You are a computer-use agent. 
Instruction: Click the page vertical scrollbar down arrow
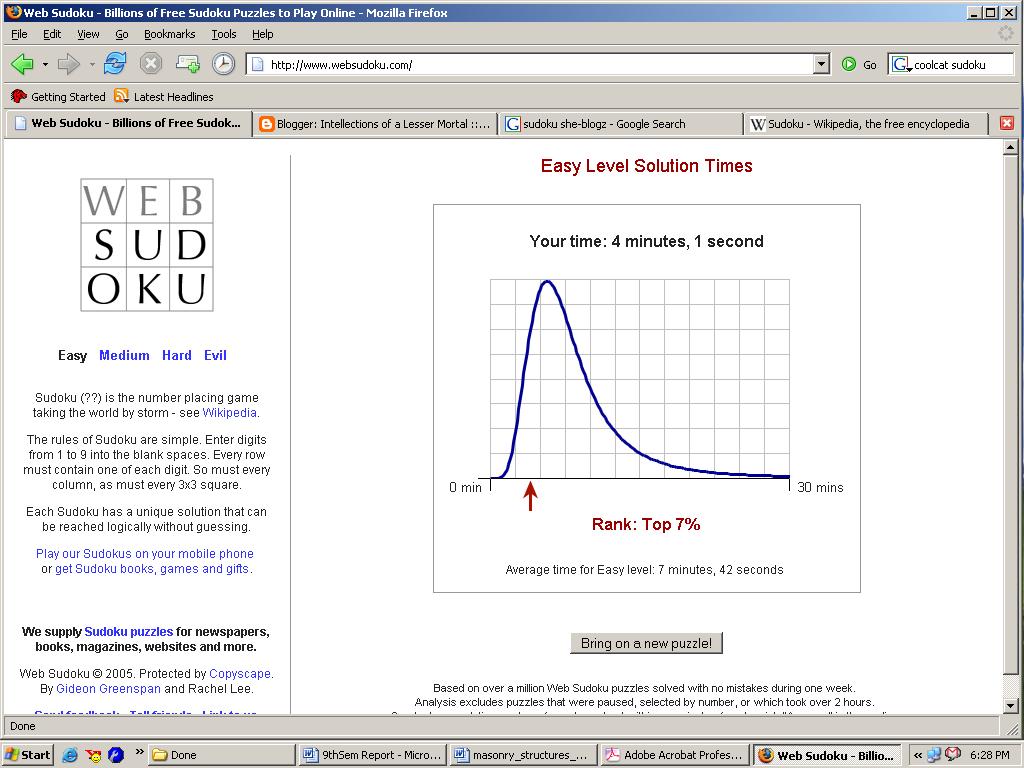(x=1010, y=706)
